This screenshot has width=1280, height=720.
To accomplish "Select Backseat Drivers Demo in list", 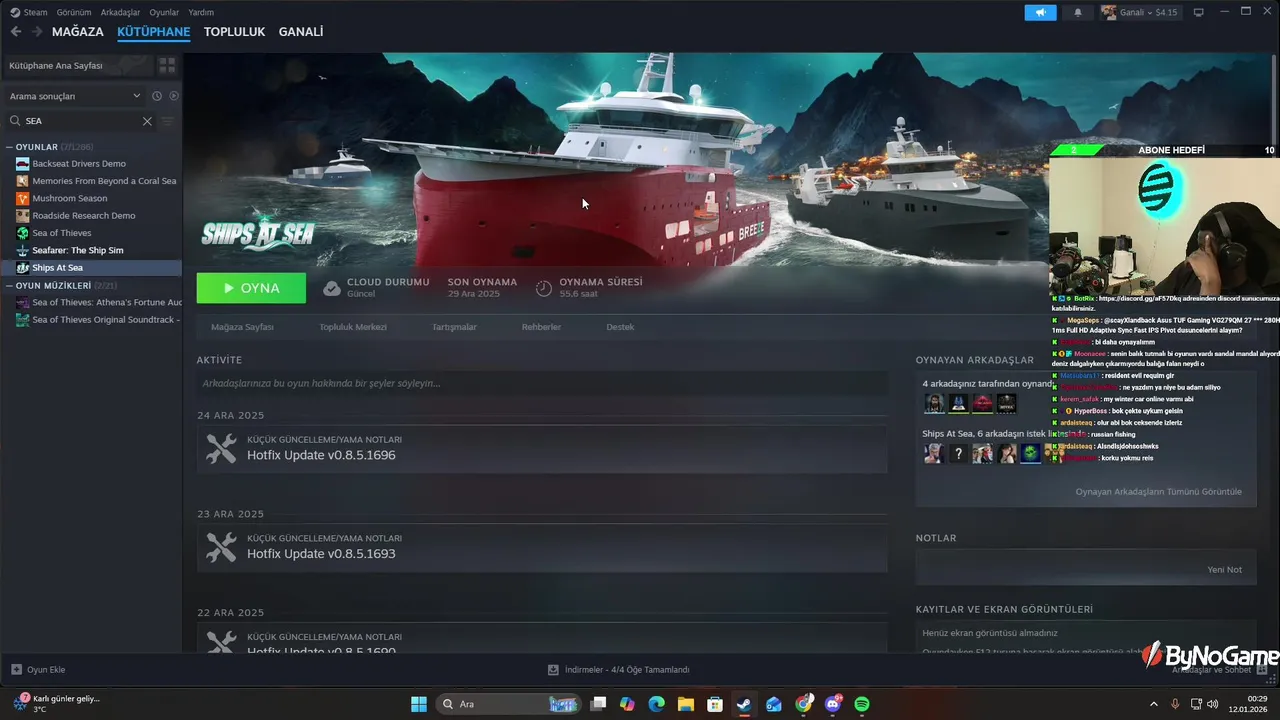I will click(x=91, y=164).
